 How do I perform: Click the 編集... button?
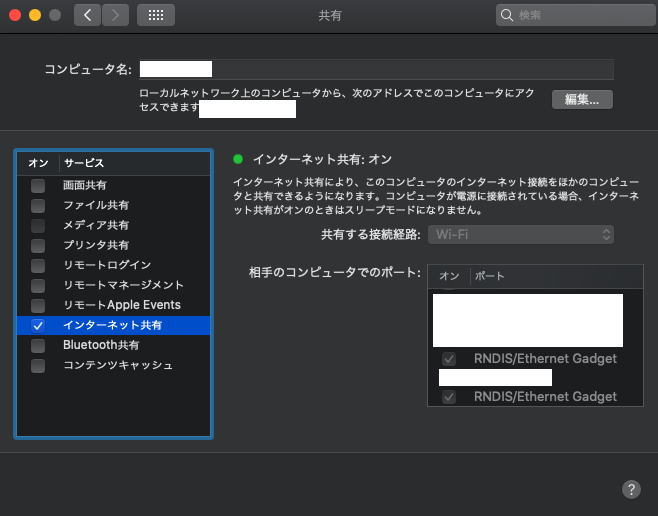point(582,99)
